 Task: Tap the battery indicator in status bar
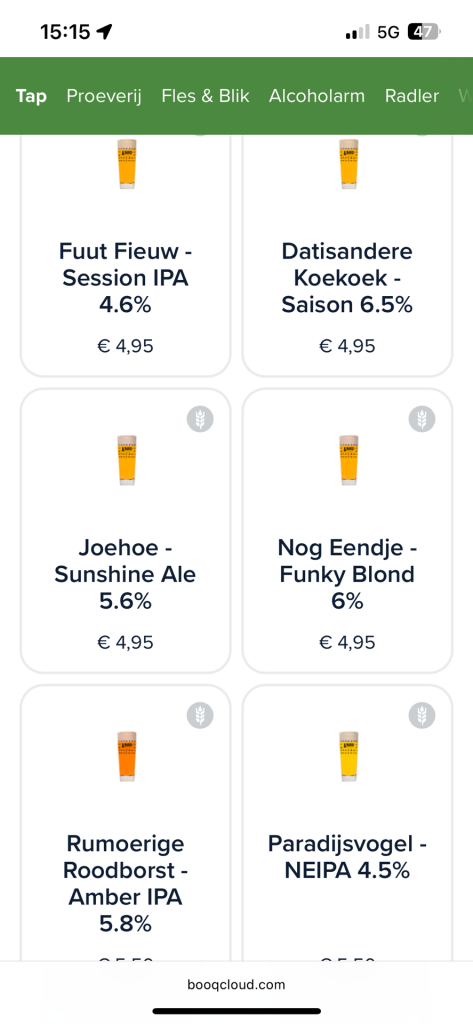(x=425, y=31)
